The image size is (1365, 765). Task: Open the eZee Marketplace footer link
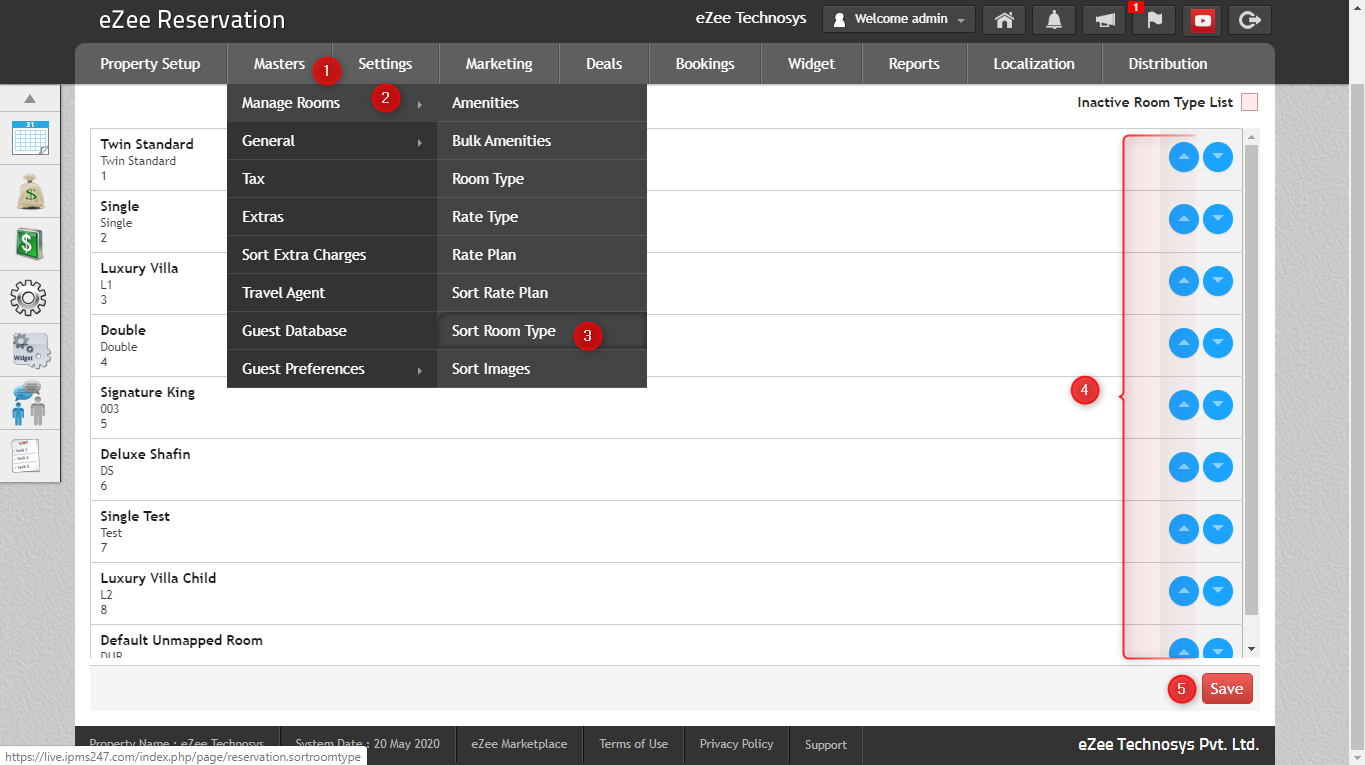tap(519, 744)
